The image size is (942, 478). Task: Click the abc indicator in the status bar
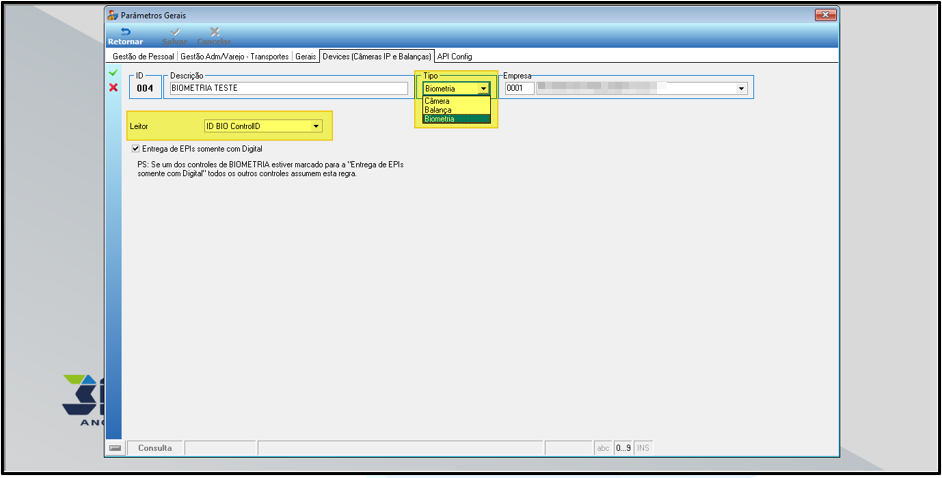click(603, 448)
